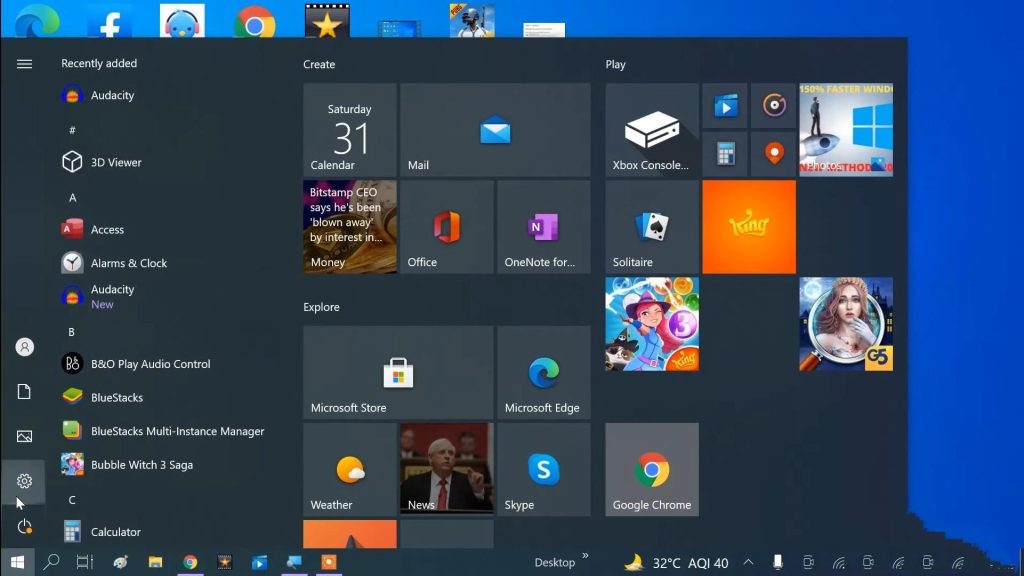The image size is (1024, 576).
Task: Open the G5 hidden-object game tile
Action: coord(846,324)
